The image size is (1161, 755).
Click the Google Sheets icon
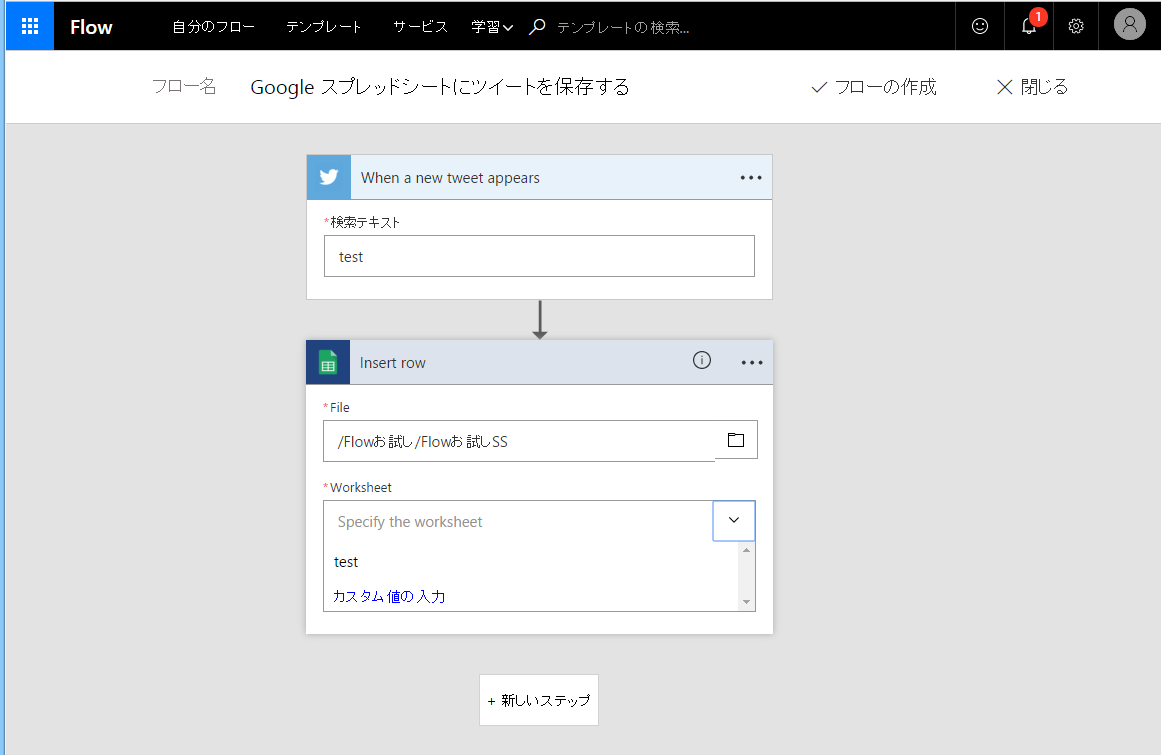click(x=328, y=363)
